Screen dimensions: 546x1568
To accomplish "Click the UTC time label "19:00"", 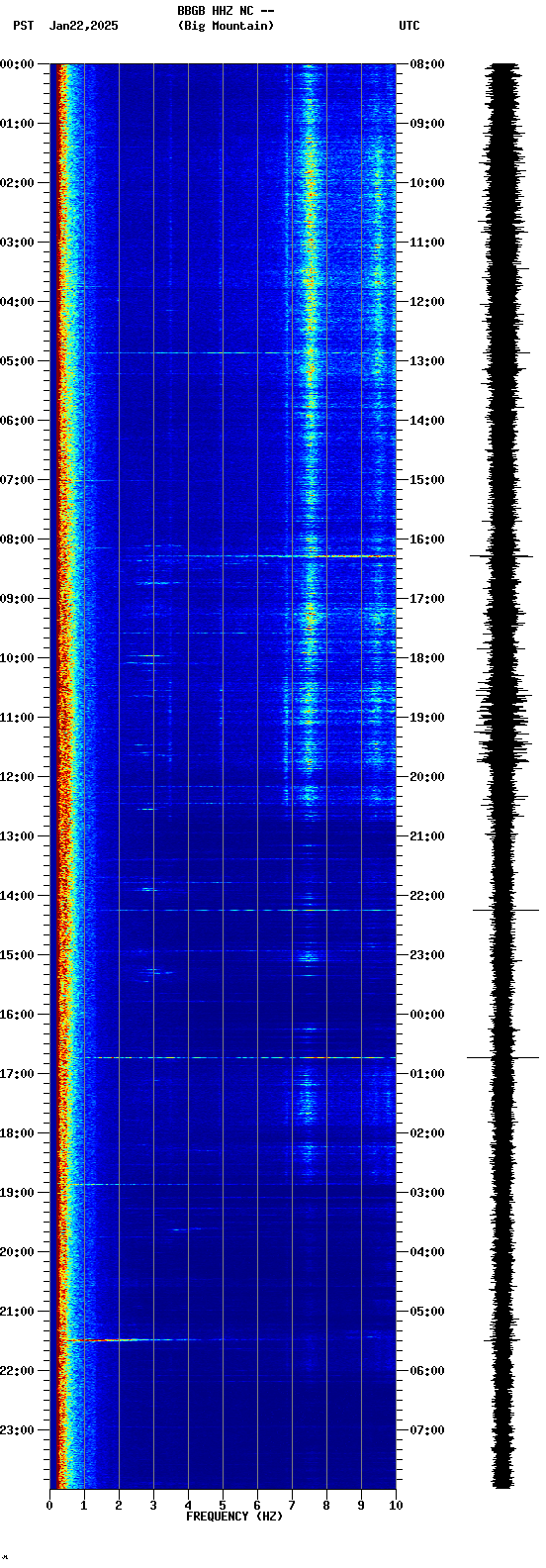I will [x=427, y=718].
